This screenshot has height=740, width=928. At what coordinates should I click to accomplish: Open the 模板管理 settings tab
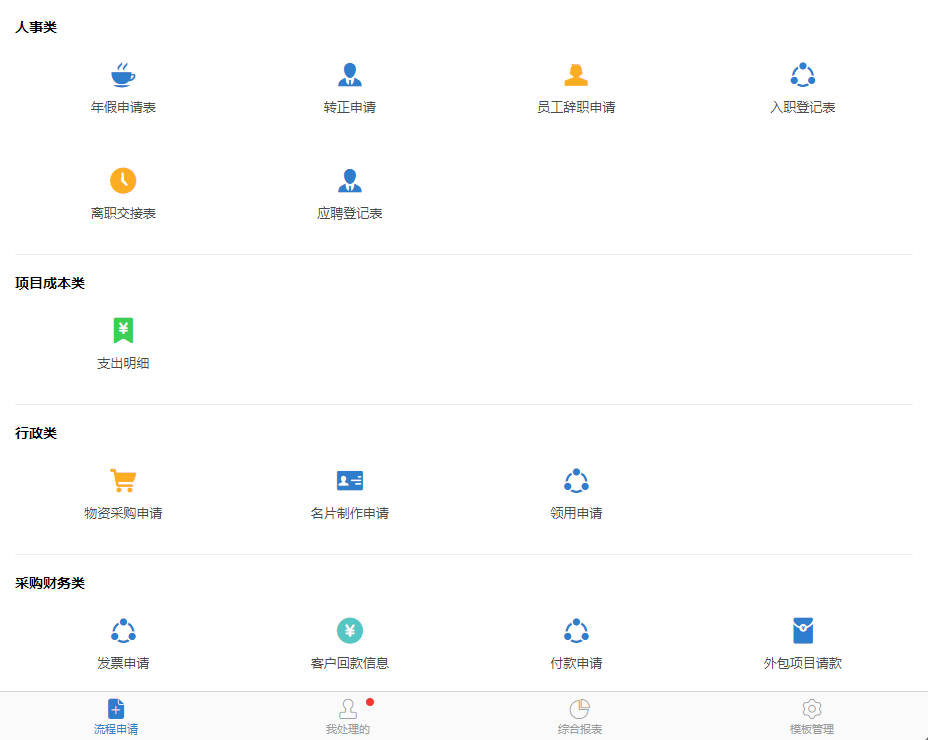coord(812,717)
